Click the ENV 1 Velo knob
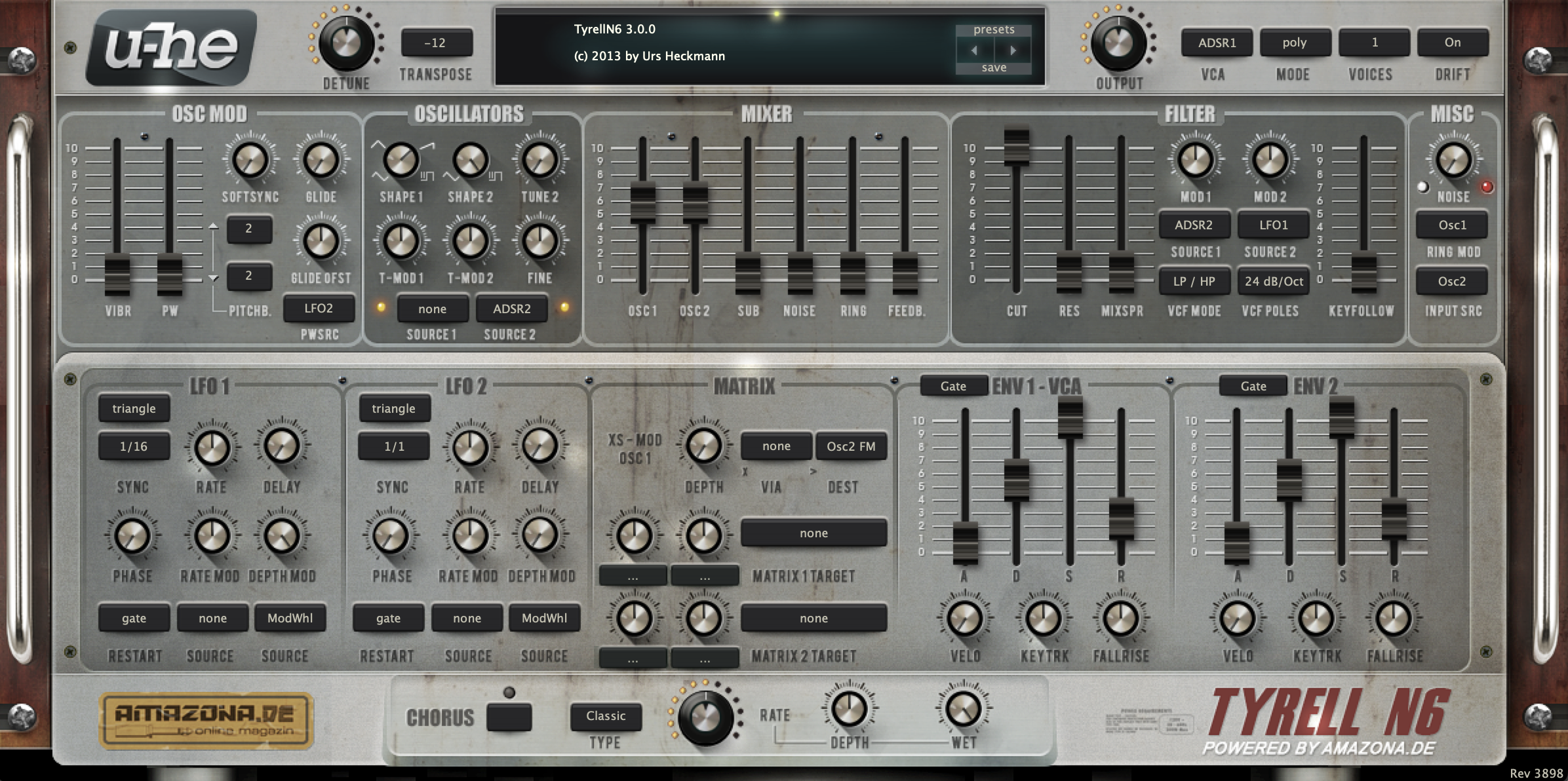Image resolution: width=1568 pixels, height=781 pixels. (965, 618)
